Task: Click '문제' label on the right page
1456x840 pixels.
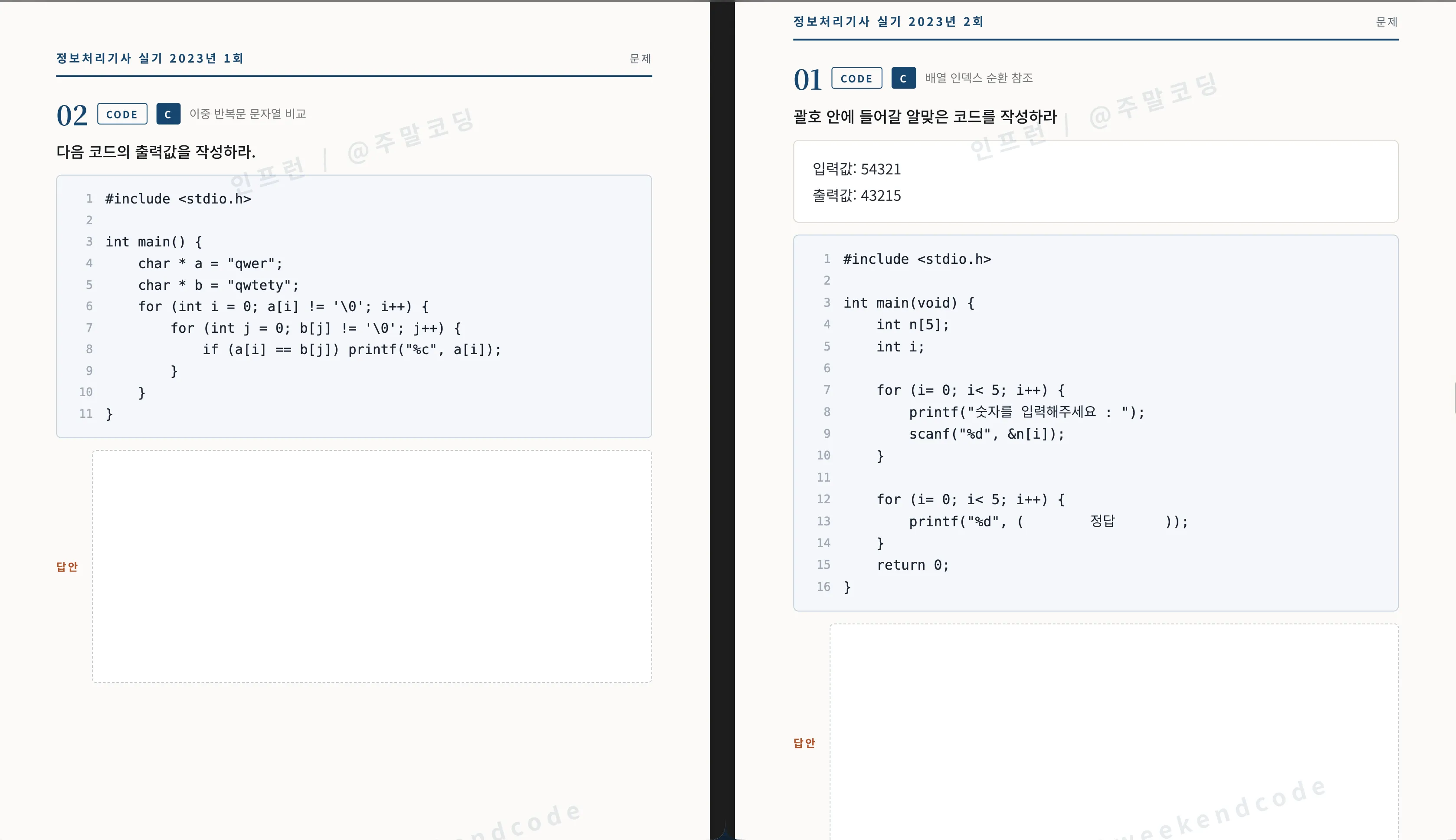Action: point(1387,22)
